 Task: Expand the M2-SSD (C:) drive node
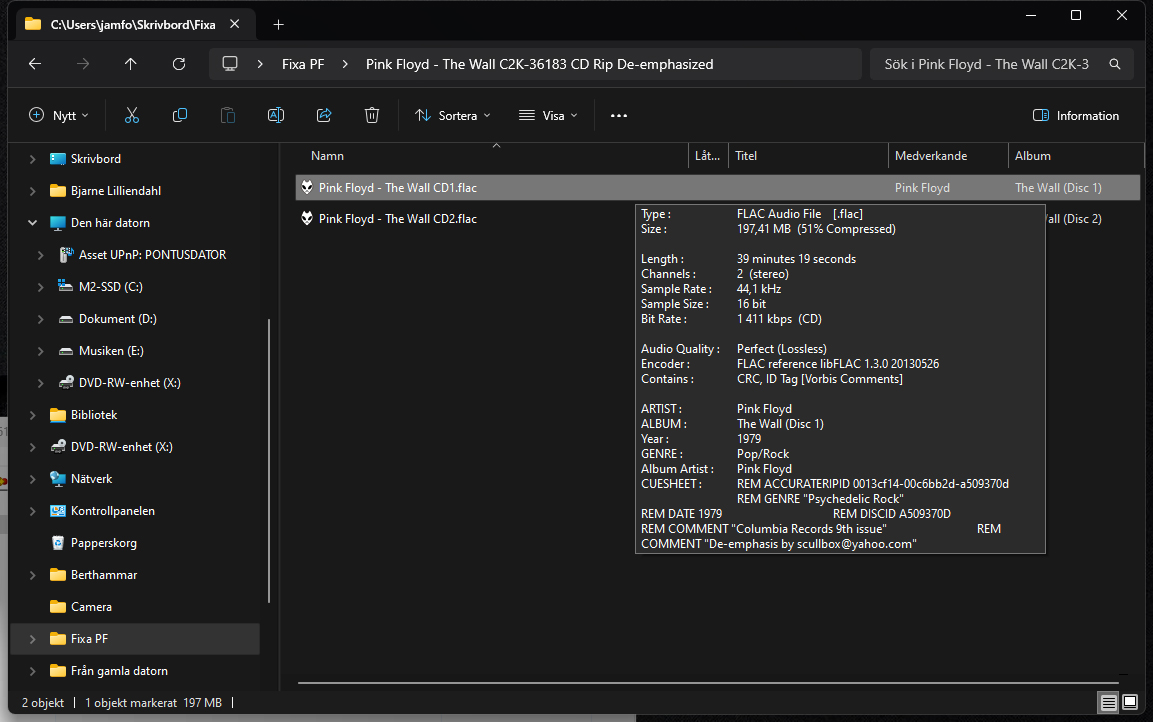[40, 287]
